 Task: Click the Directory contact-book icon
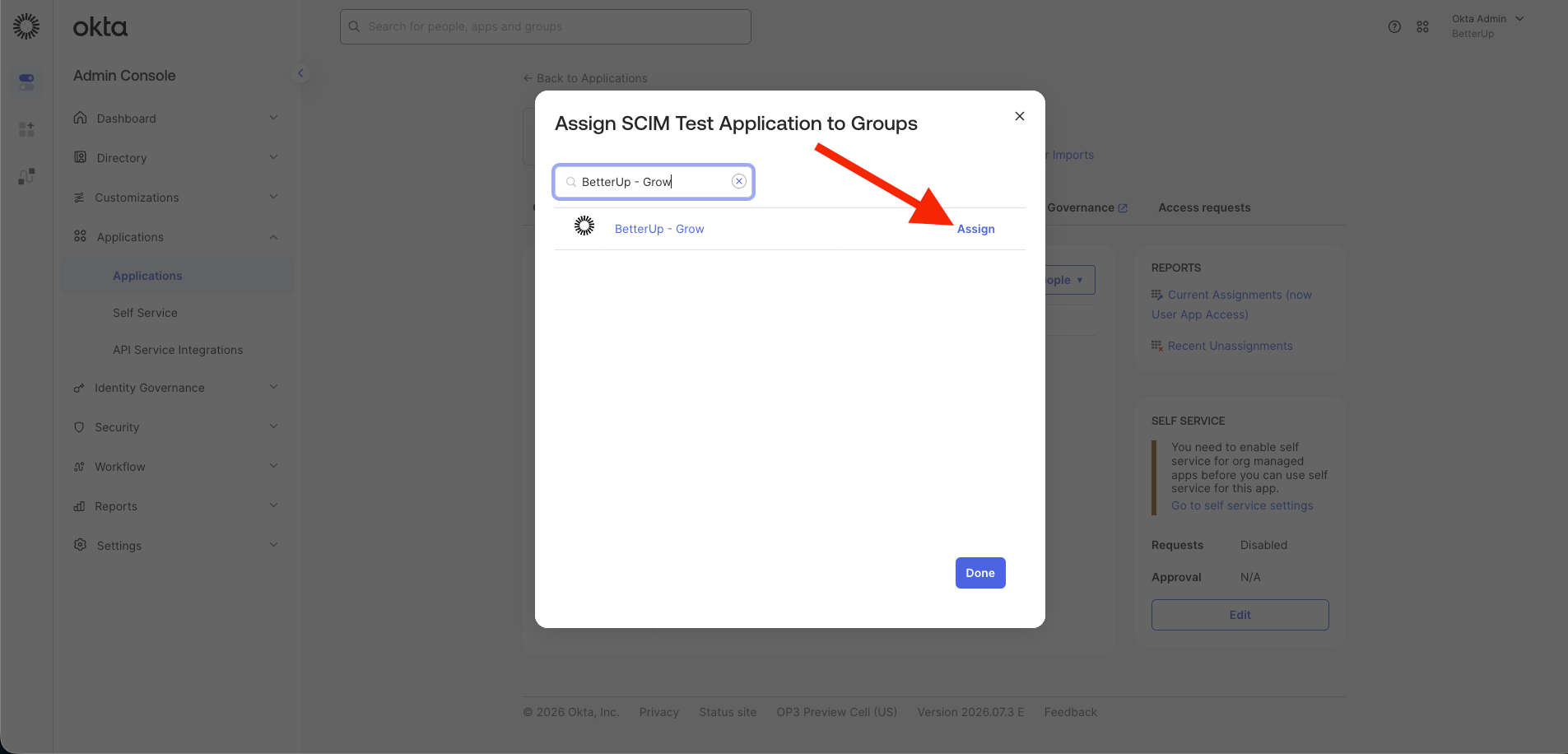pos(80,157)
